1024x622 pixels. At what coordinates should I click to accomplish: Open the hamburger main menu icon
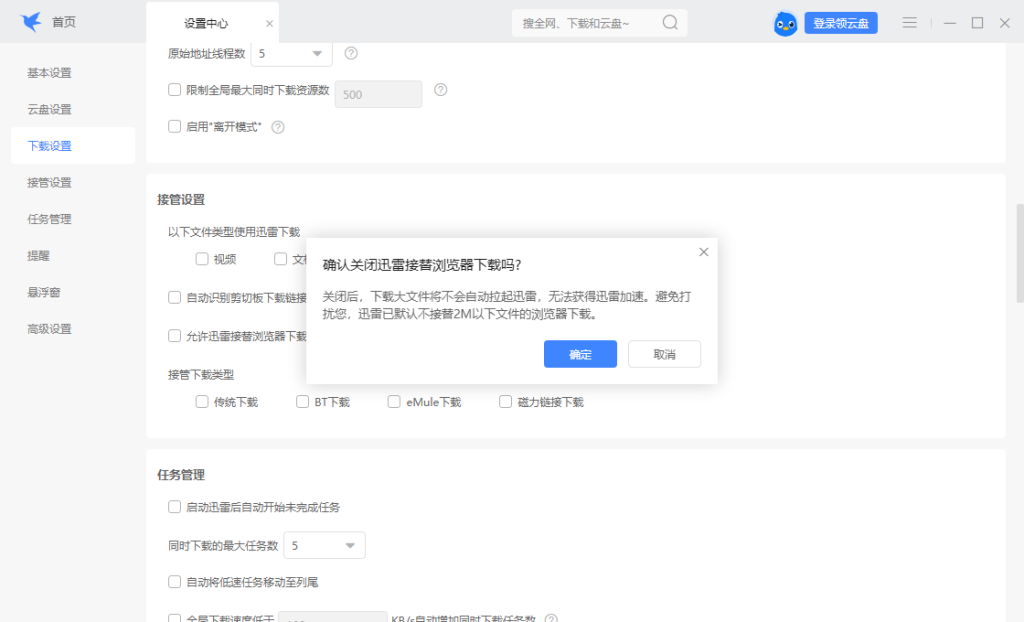[909, 22]
